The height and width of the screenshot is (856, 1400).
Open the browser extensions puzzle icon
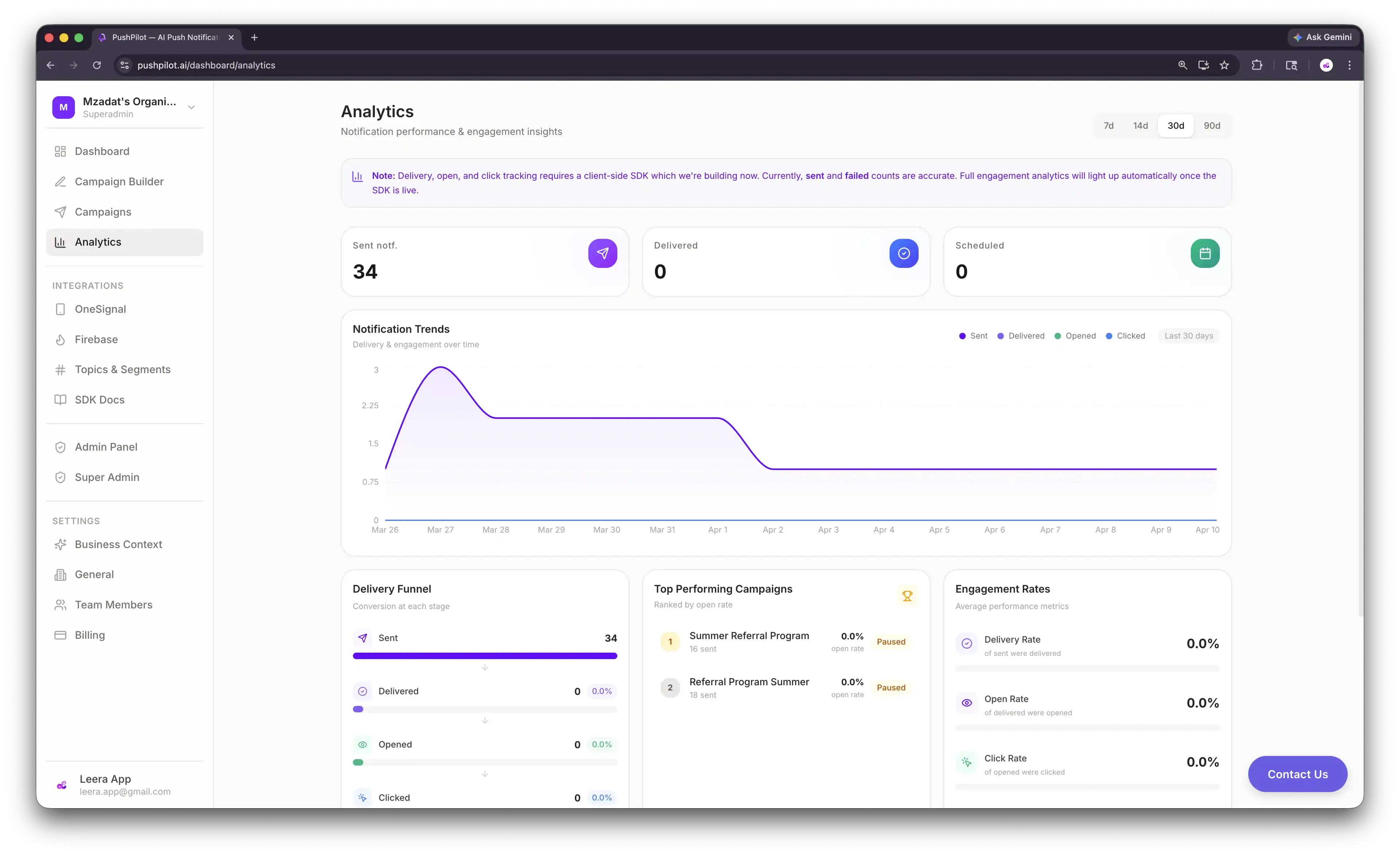pos(1257,65)
